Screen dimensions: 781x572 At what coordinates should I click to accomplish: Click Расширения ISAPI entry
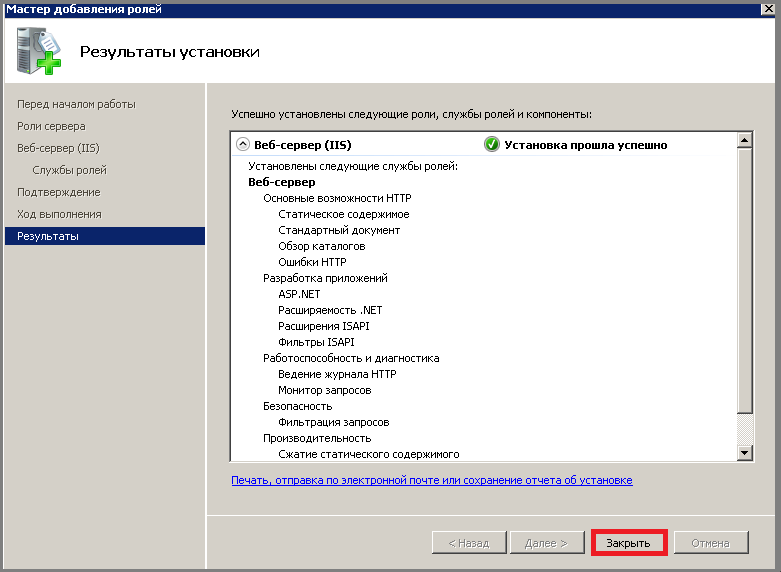(324, 326)
